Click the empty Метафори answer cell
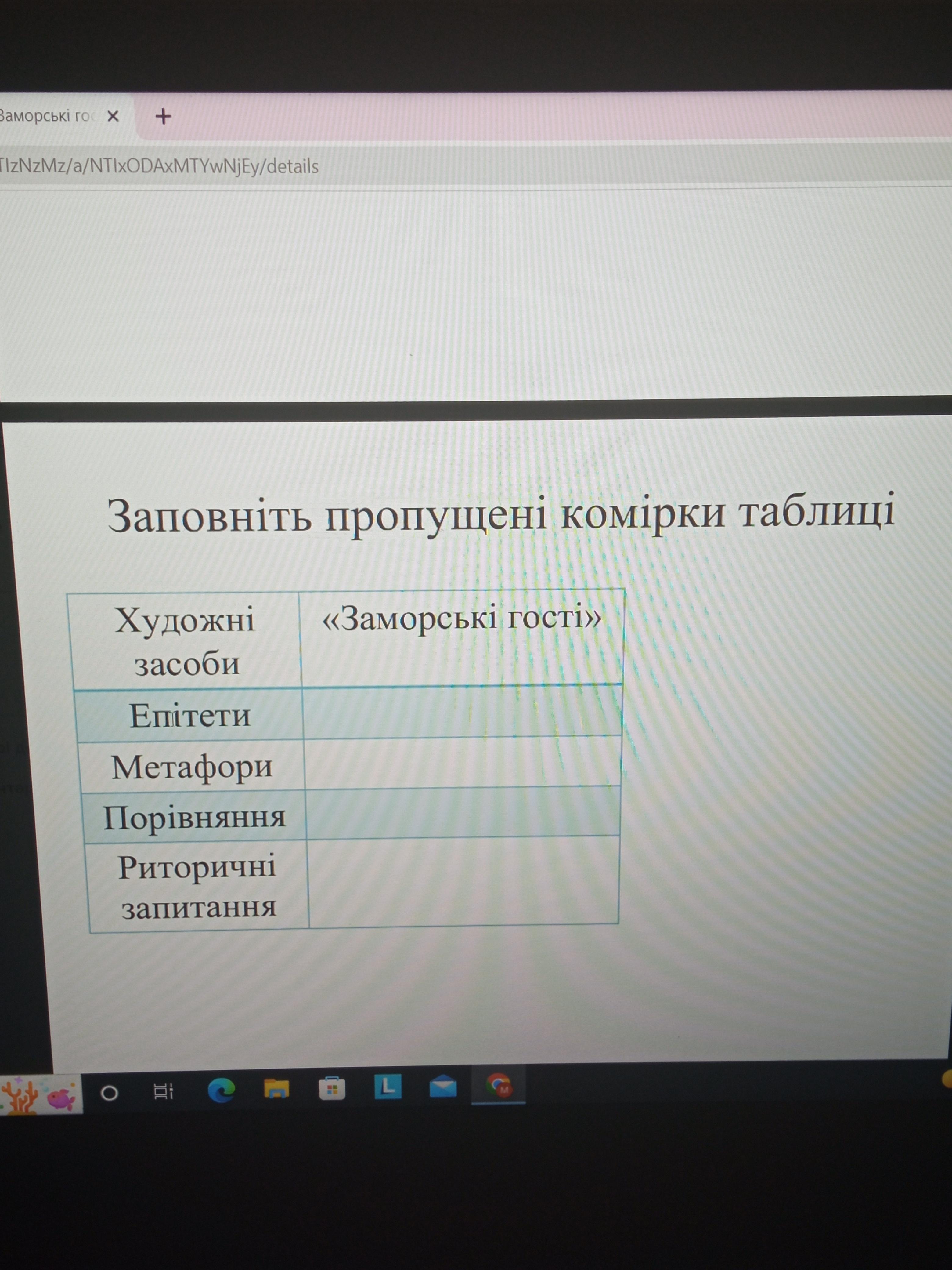The height and width of the screenshot is (1270, 952). click(463, 764)
